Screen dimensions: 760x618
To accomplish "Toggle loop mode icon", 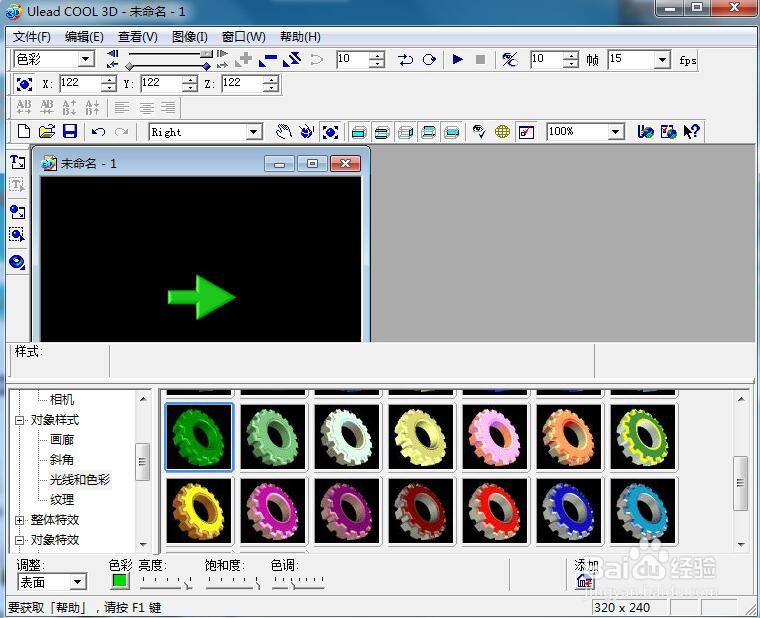I will (x=429, y=60).
